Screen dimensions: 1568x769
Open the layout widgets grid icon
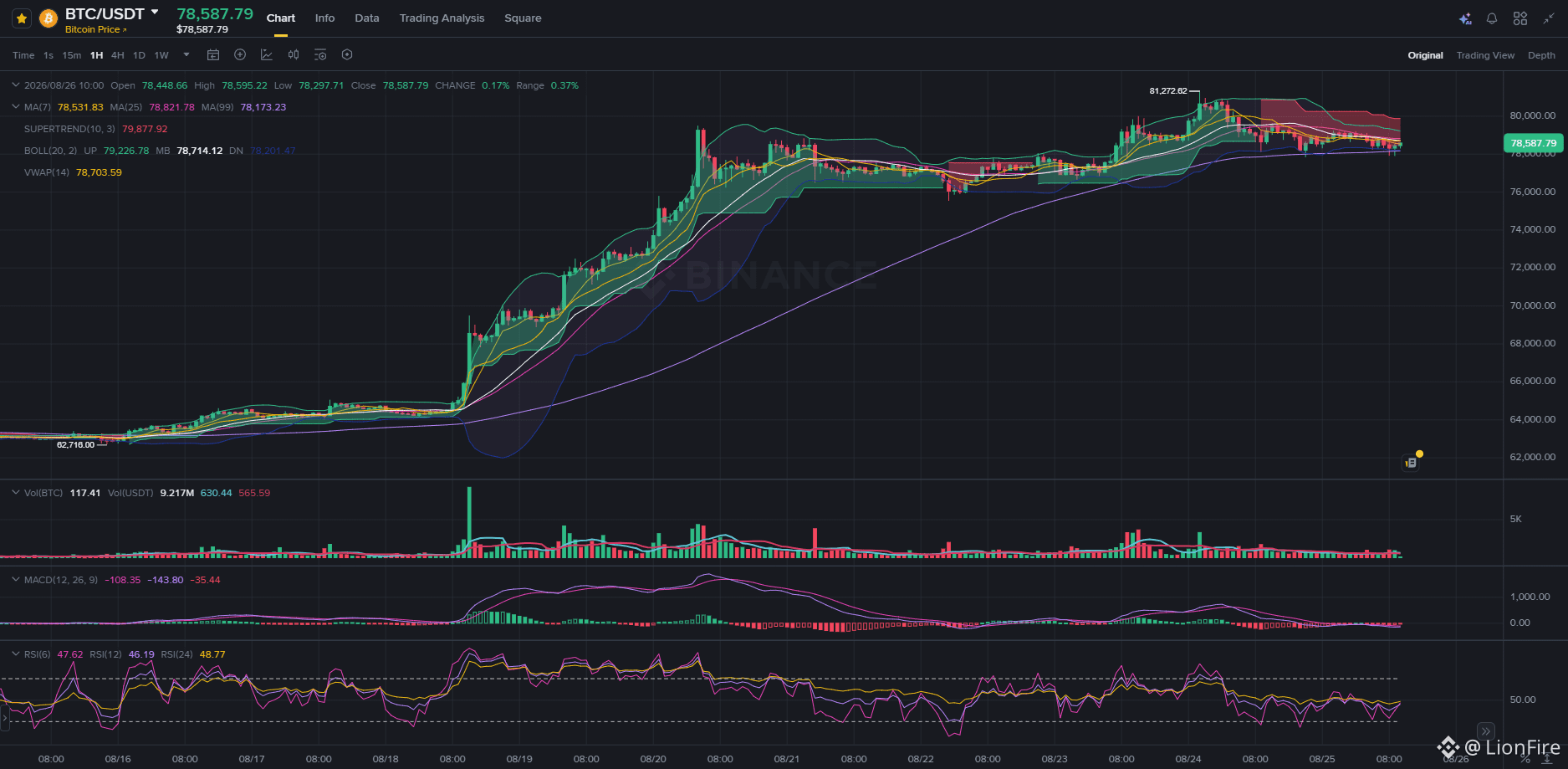click(1520, 18)
